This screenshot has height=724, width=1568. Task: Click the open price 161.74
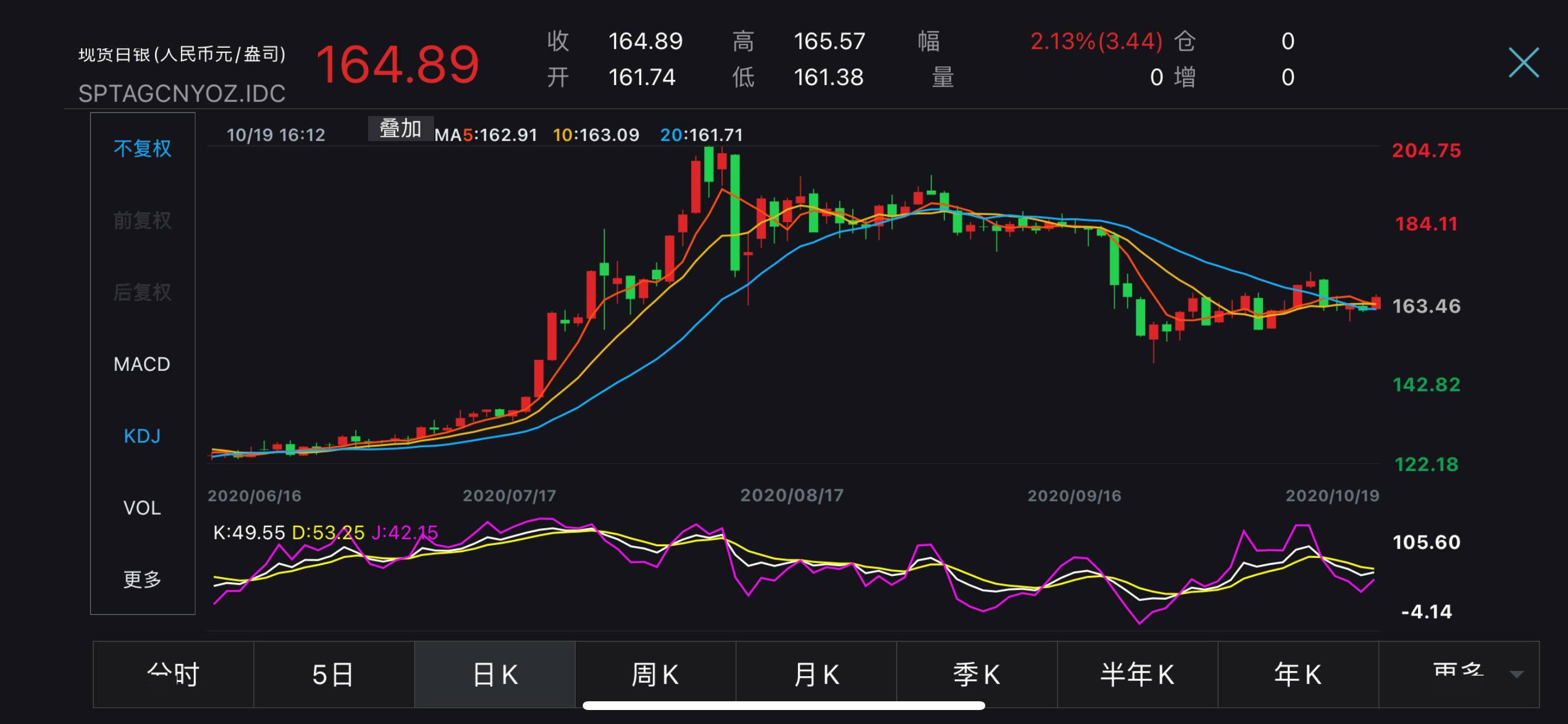tap(642, 78)
